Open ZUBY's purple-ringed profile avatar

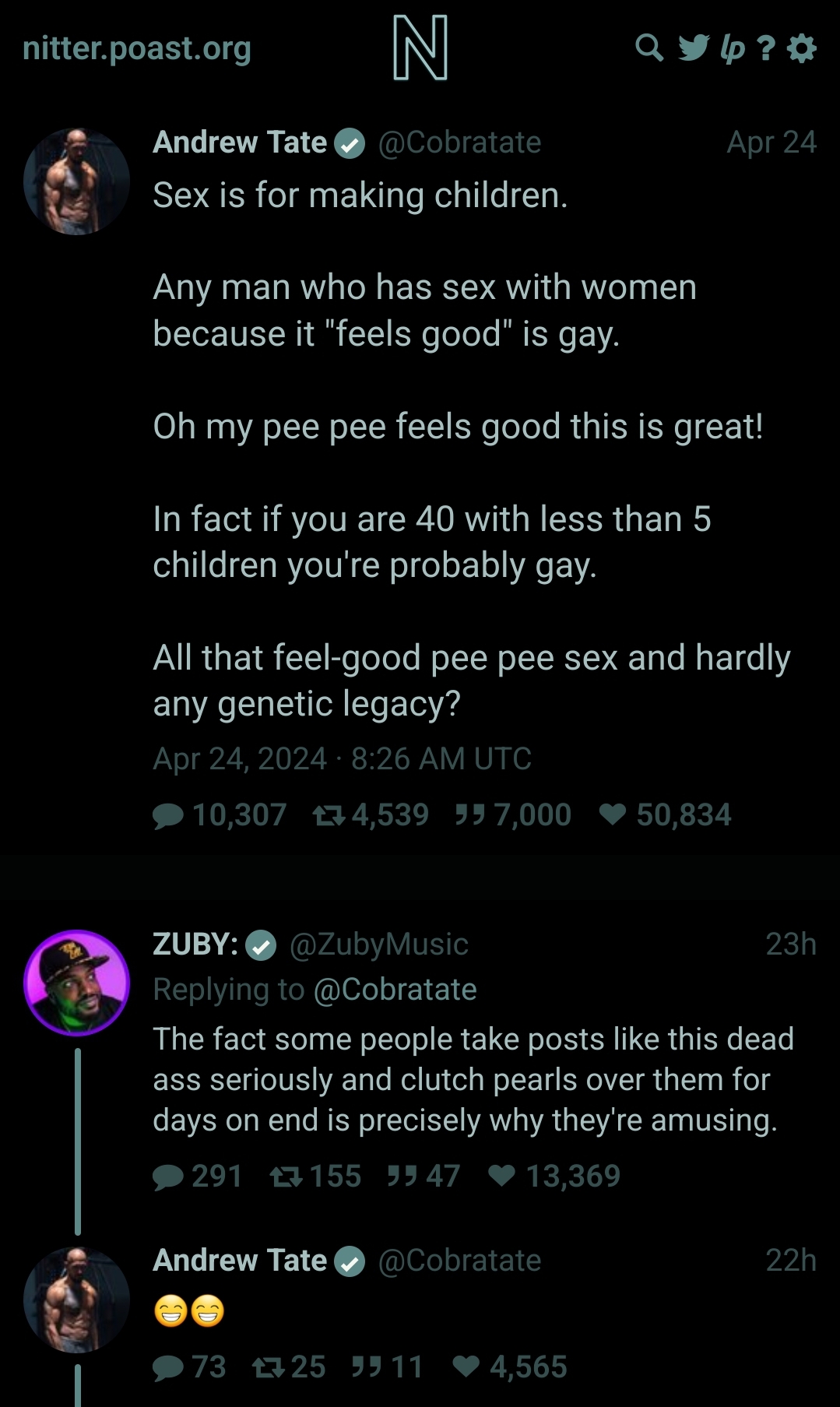[x=77, y=982]
